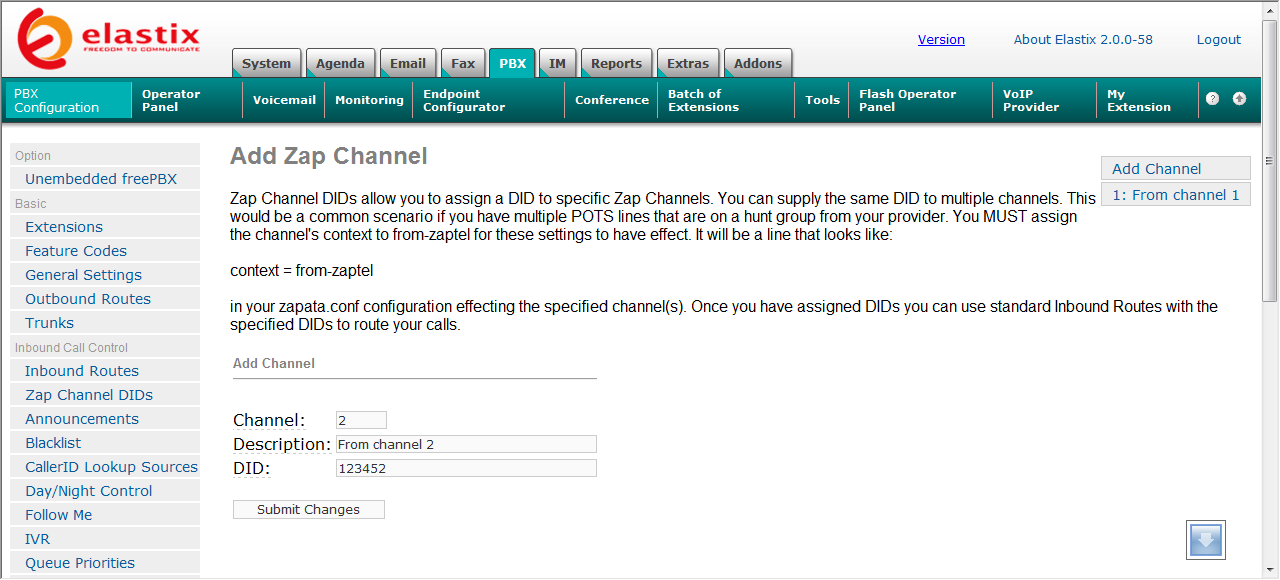Go to Voicemail submenu
Viewport: 1280px width, 580px height.
[x=284, y=100]
